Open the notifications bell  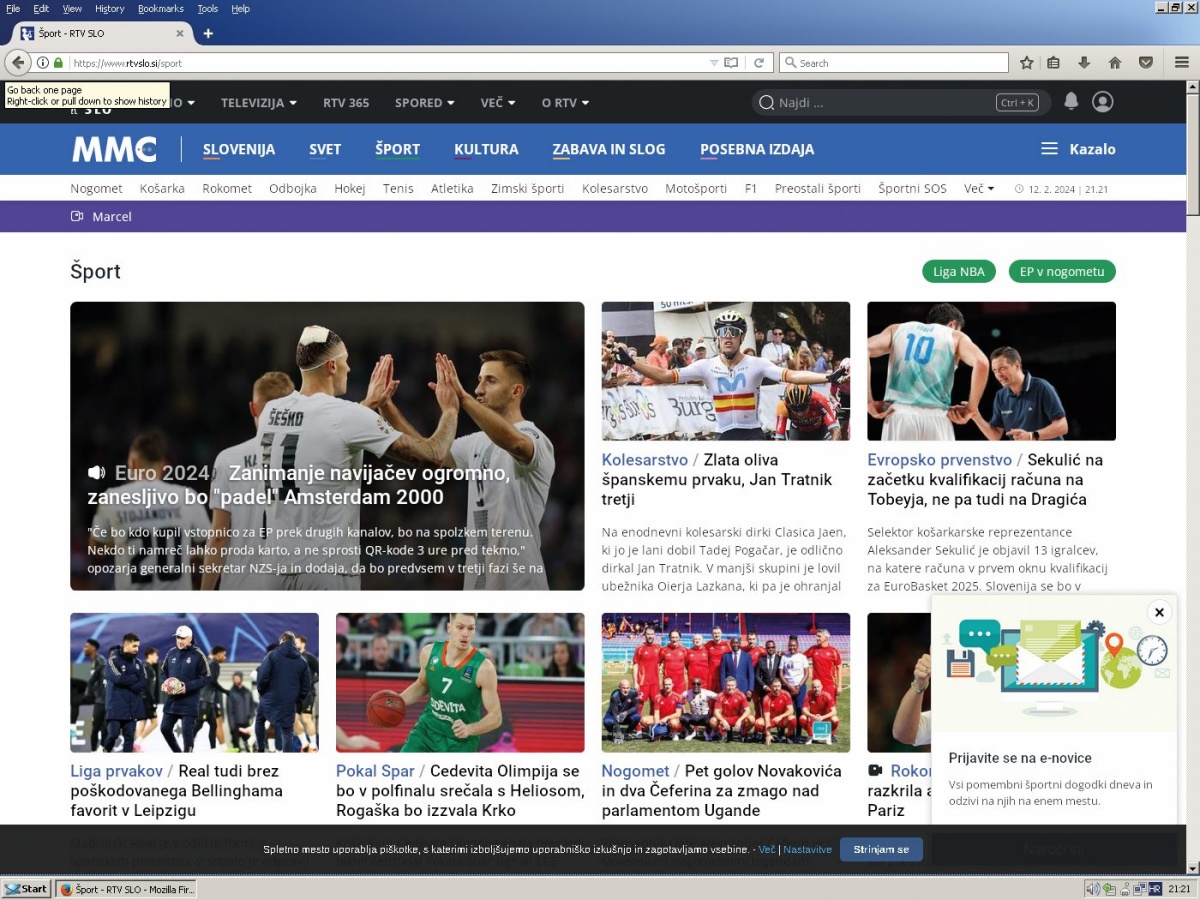click(1071, 101)
